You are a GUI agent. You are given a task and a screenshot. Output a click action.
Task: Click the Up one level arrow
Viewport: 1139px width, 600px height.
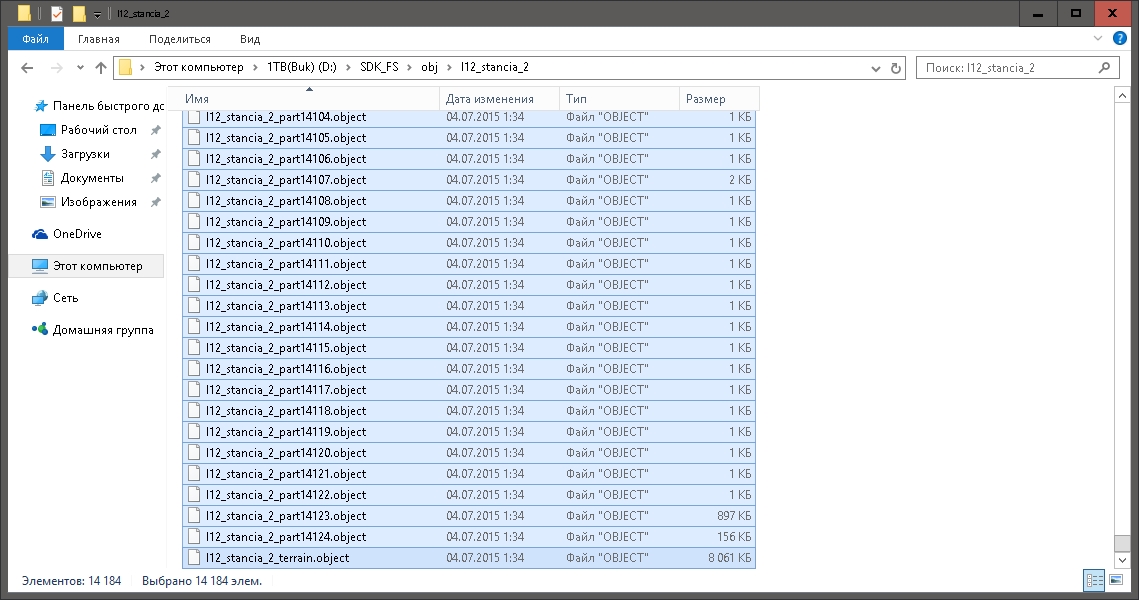coord(101,68)
